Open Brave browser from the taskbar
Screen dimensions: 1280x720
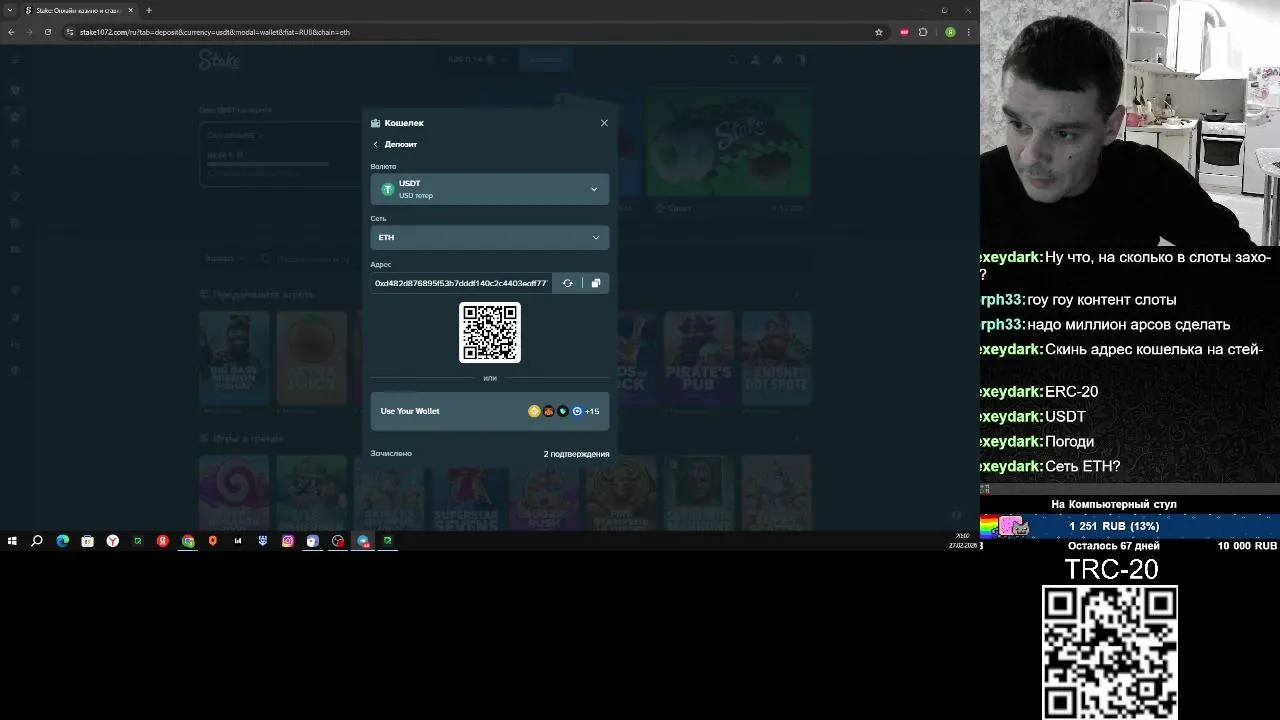point(213,541)
